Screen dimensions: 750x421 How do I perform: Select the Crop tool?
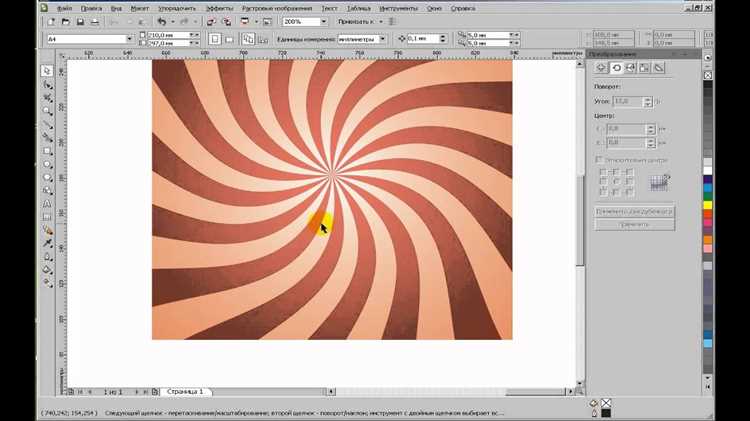click(46, 98)
